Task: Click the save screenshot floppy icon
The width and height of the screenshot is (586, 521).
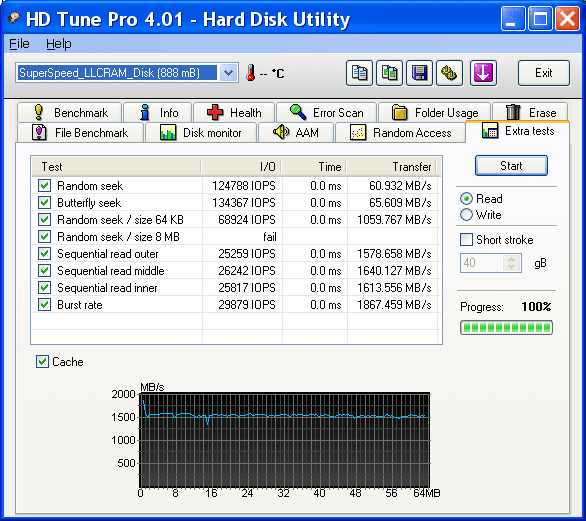Action: pos(419,73)
